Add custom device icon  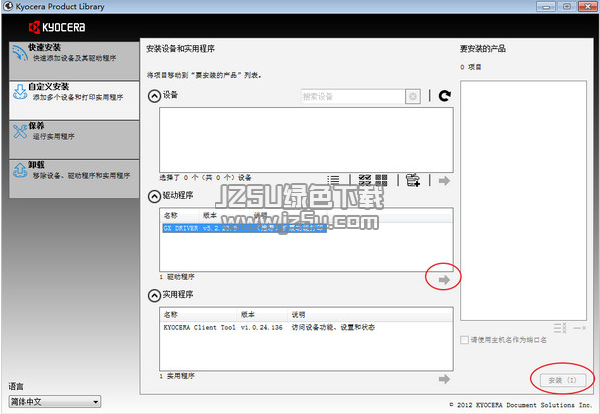pyautogui.click(x=413, y=180)
